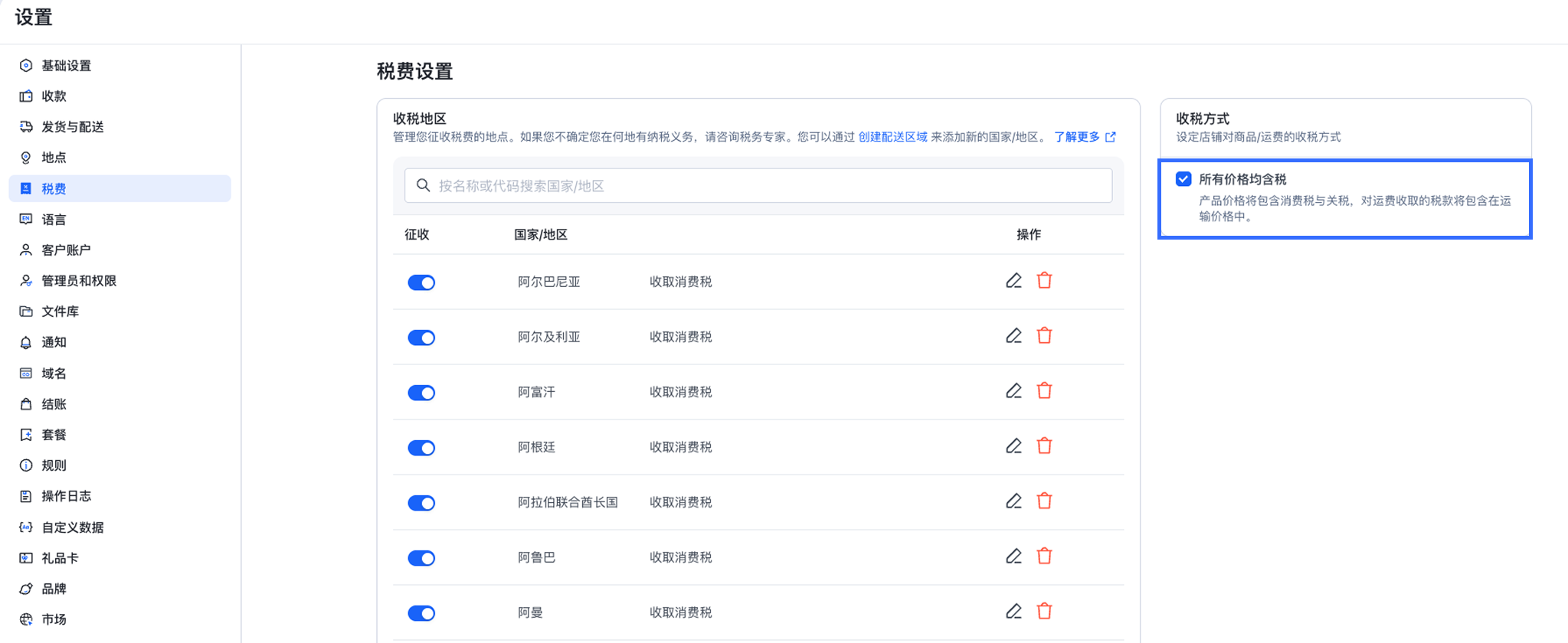Disable tax collection for 阿富汗
This screenshot has width=1568, height=643.
(421, 393)
